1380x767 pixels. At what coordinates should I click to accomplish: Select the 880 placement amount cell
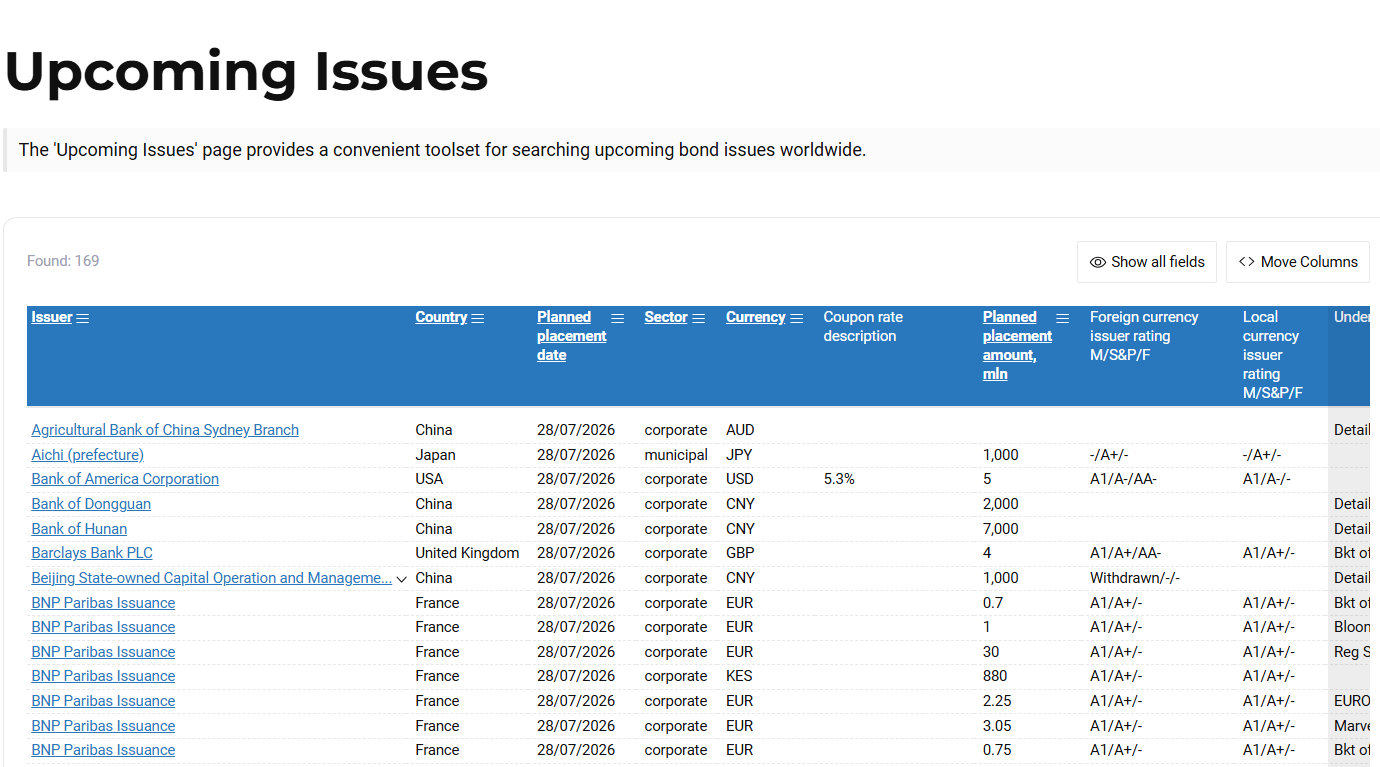(995, 676)
